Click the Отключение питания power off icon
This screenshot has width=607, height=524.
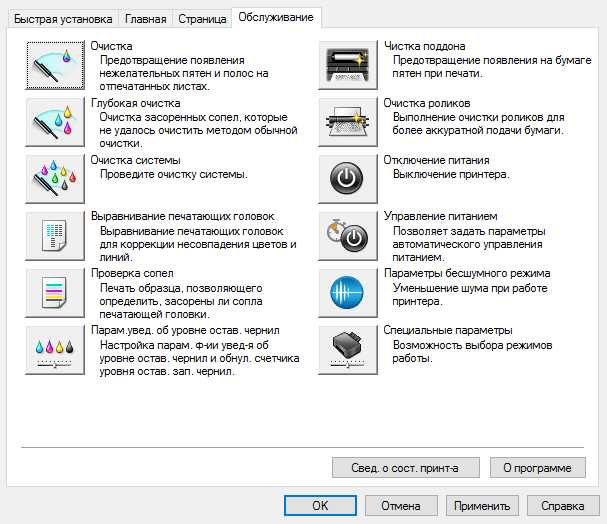(348, 179)
